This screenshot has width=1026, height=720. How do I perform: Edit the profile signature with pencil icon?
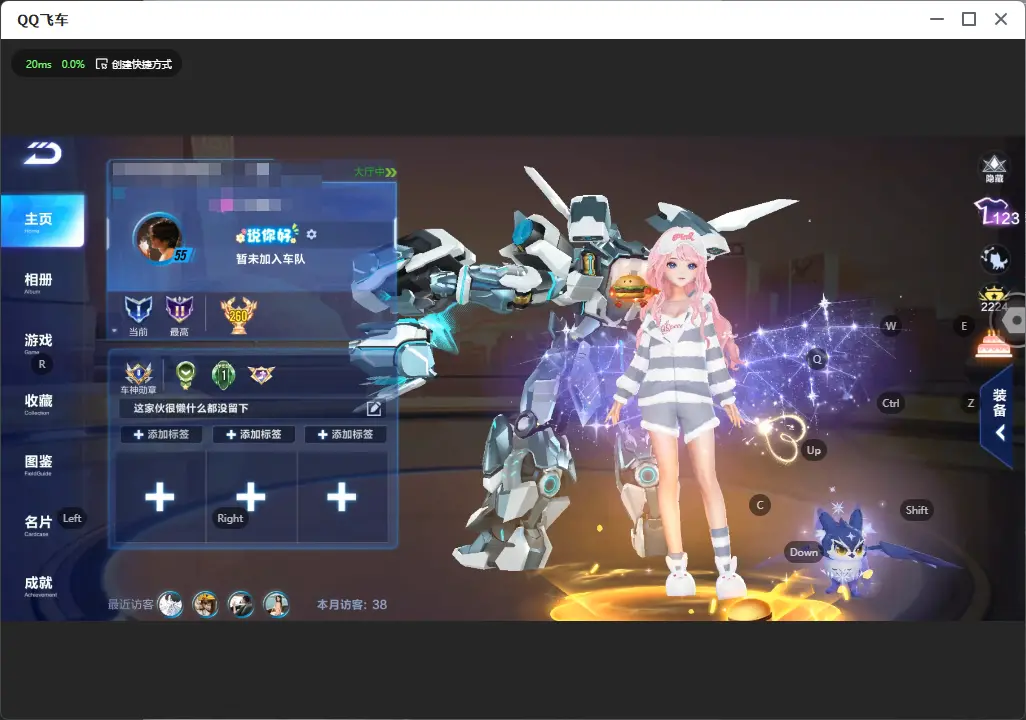click(374, 408)
